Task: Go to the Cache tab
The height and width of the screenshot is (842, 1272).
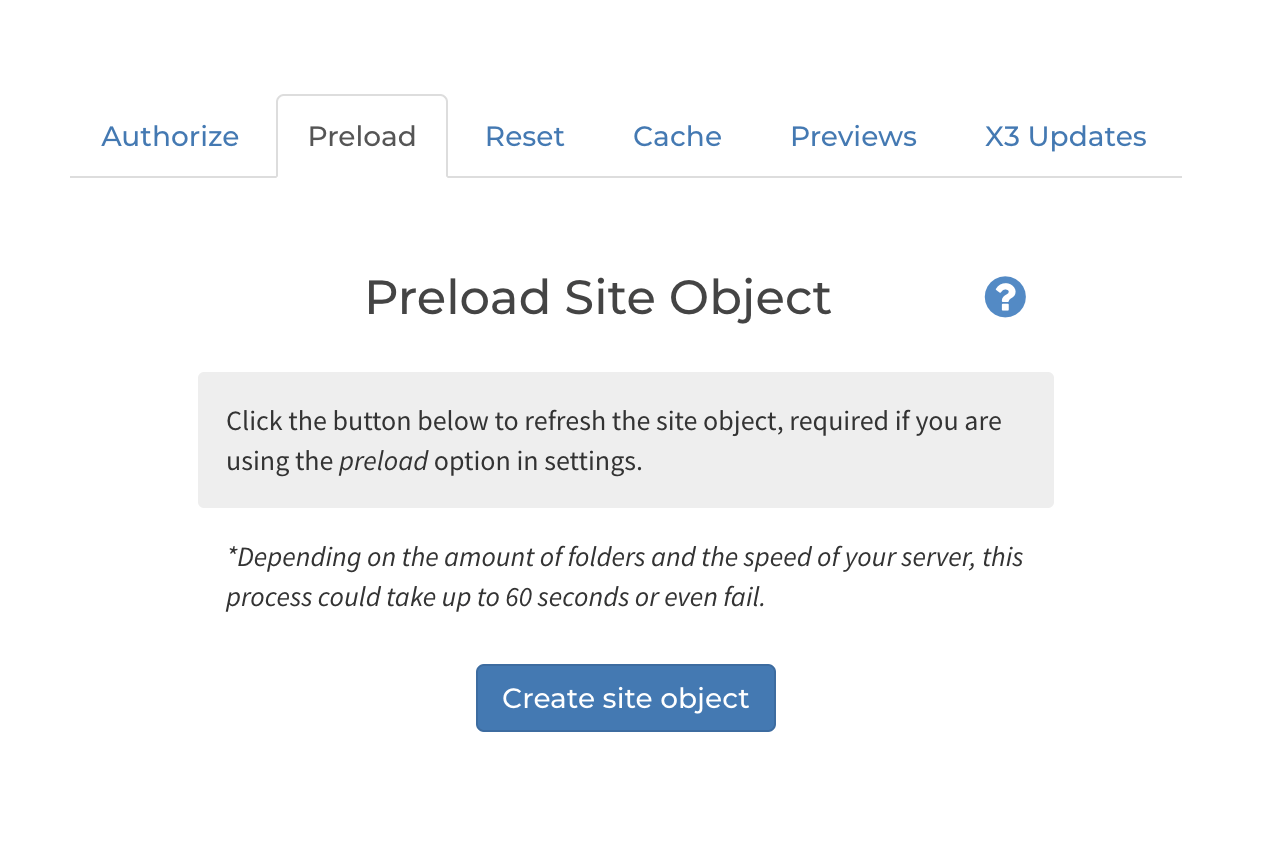Action: 677,136
